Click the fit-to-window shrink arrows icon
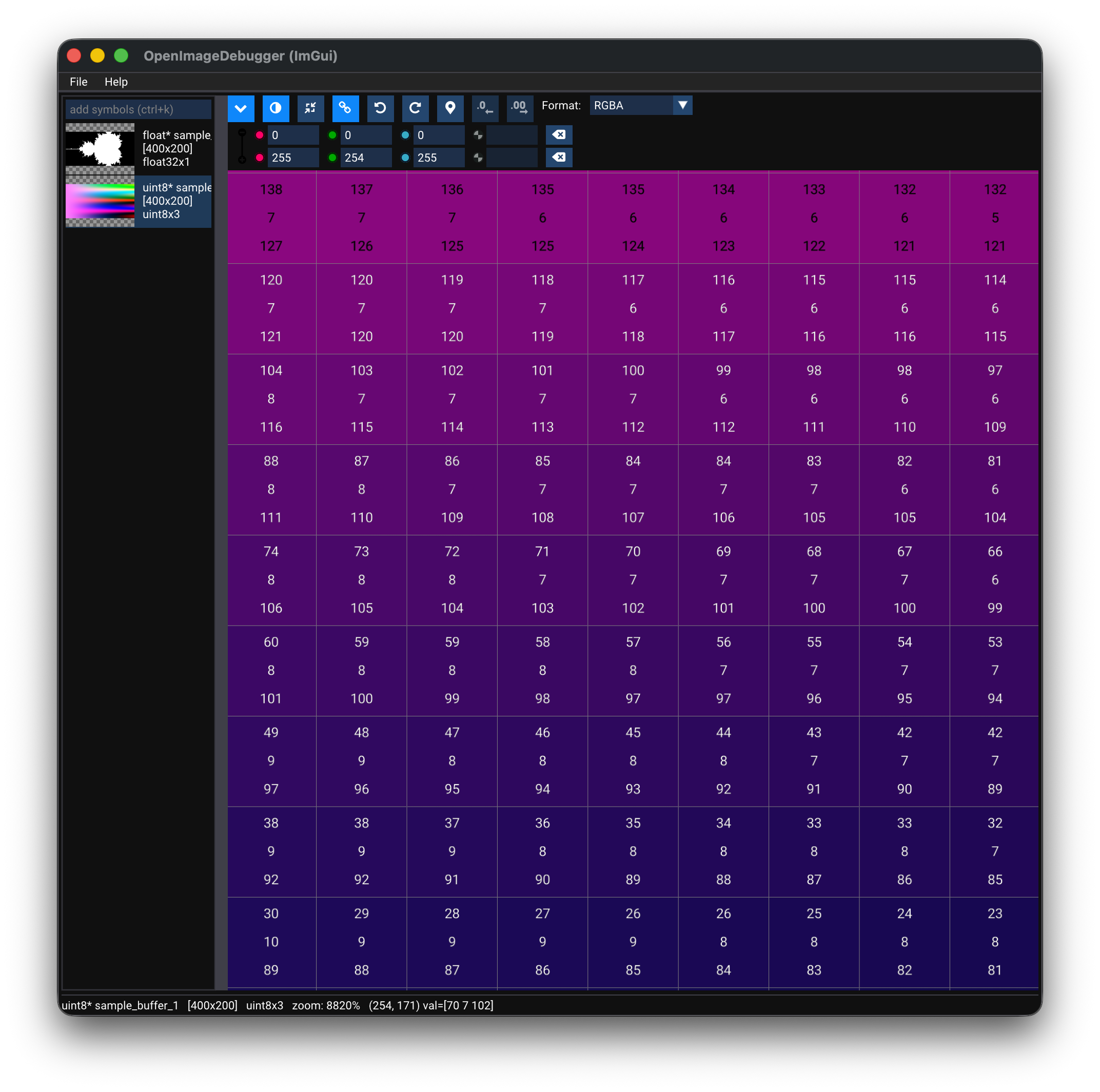The width and height of the screenshot is (1100, 1092). [x=310, y=108]
